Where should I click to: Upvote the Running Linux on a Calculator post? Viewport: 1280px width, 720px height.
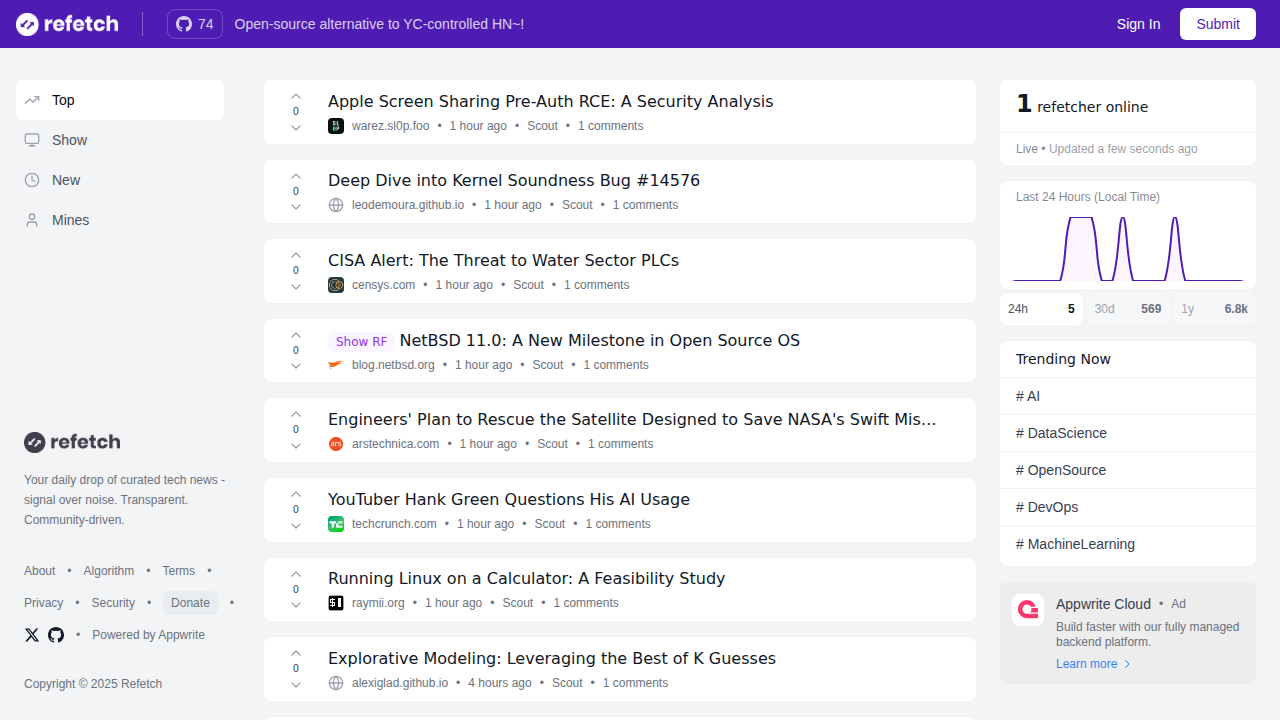(x=296, y=574)
